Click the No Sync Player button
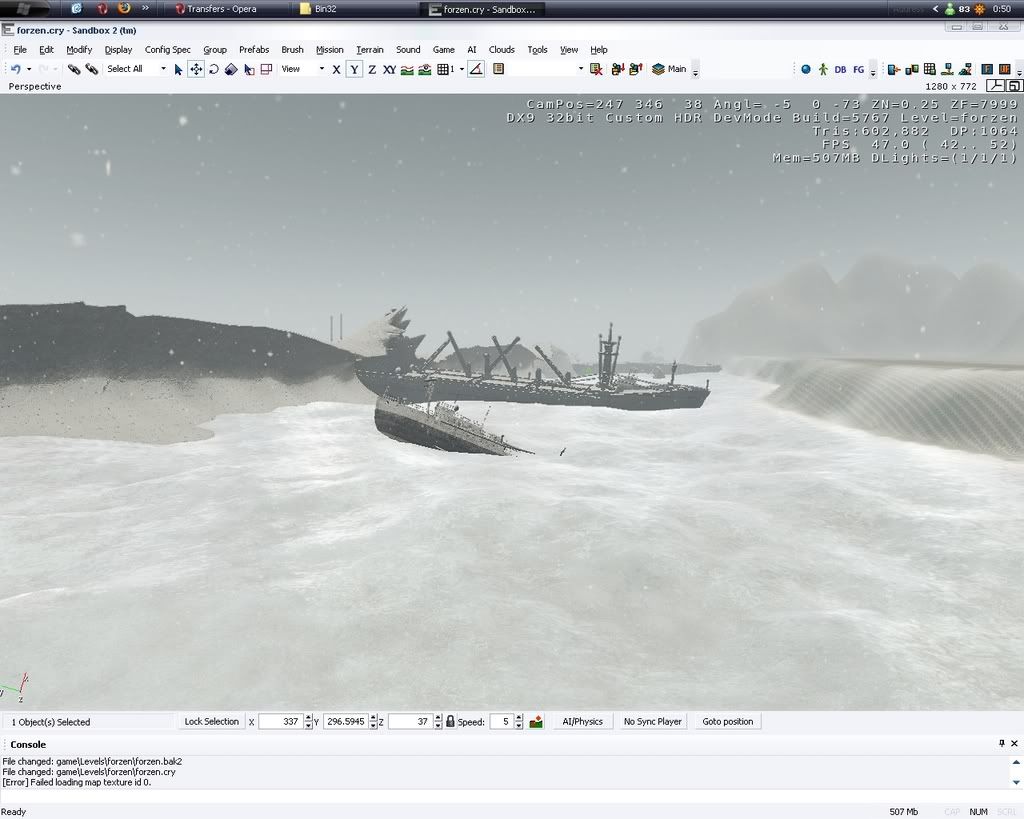 [x=652, y=722]
